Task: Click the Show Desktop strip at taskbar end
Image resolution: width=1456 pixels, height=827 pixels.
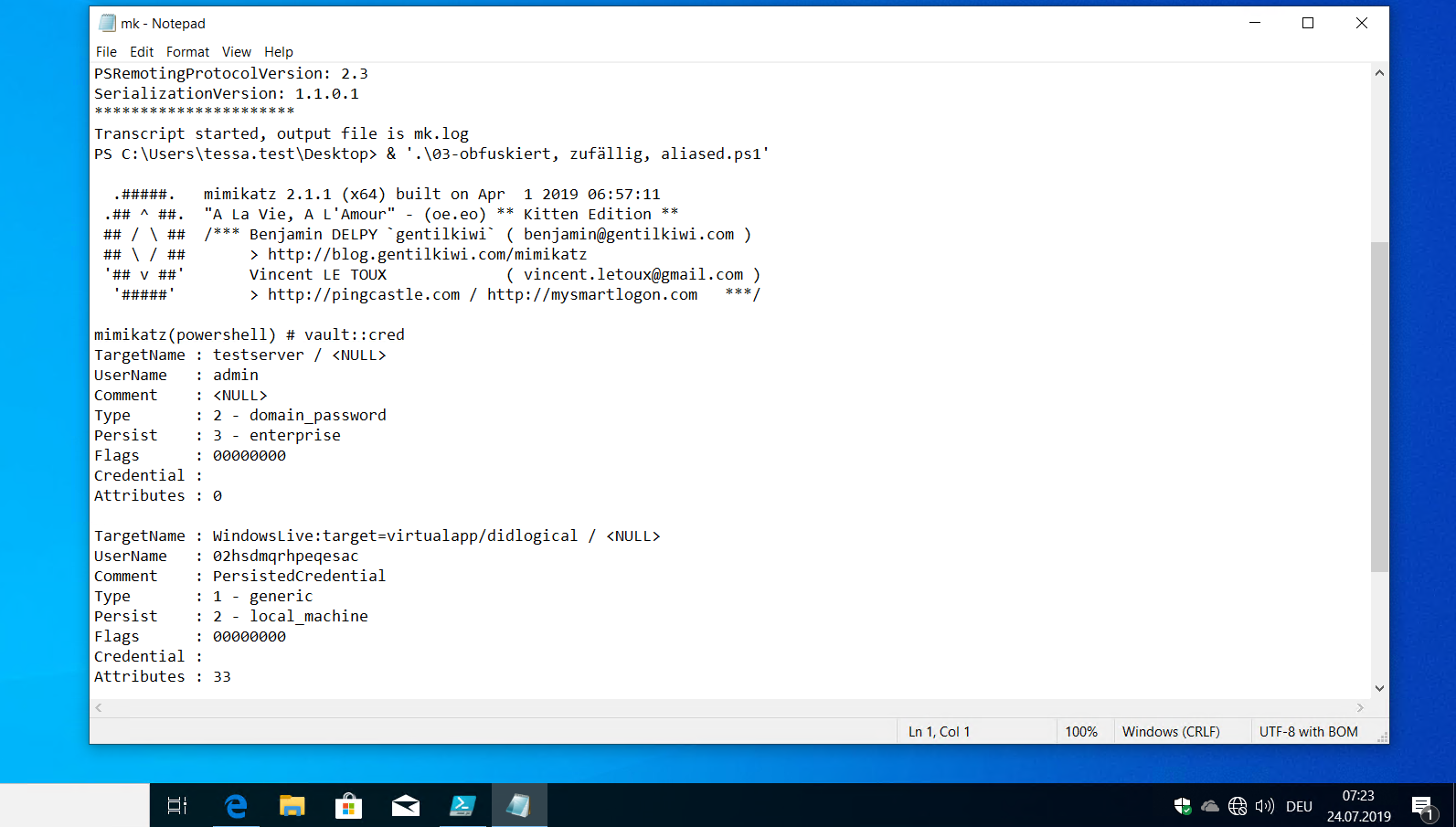Action: 1453,805
